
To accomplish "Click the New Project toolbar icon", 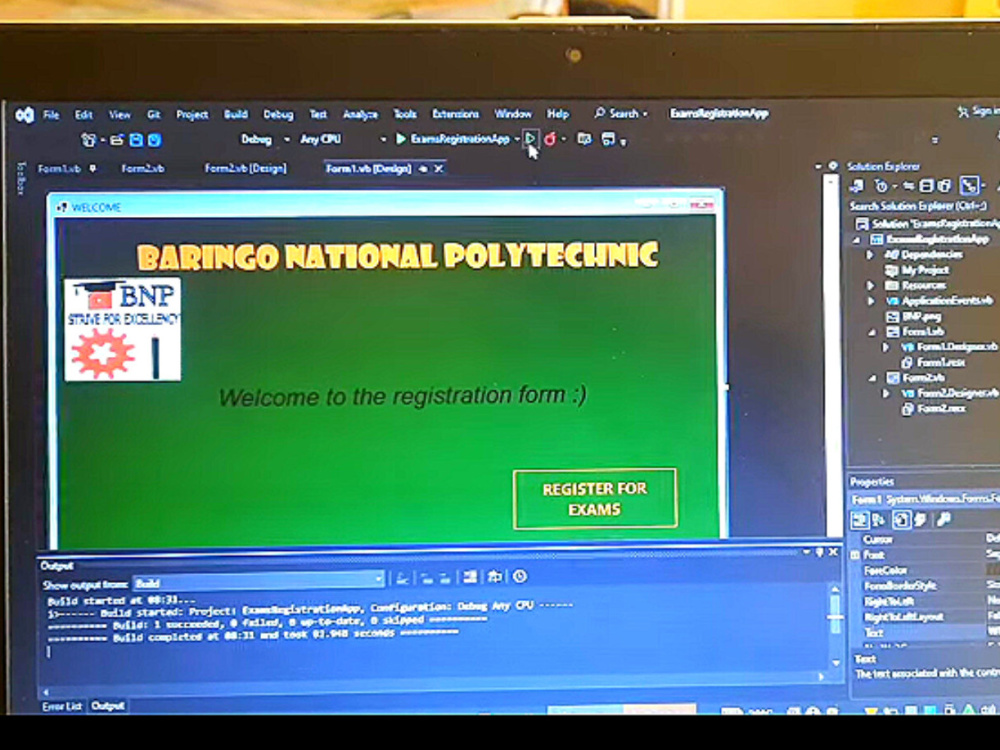I will (89, 140).
